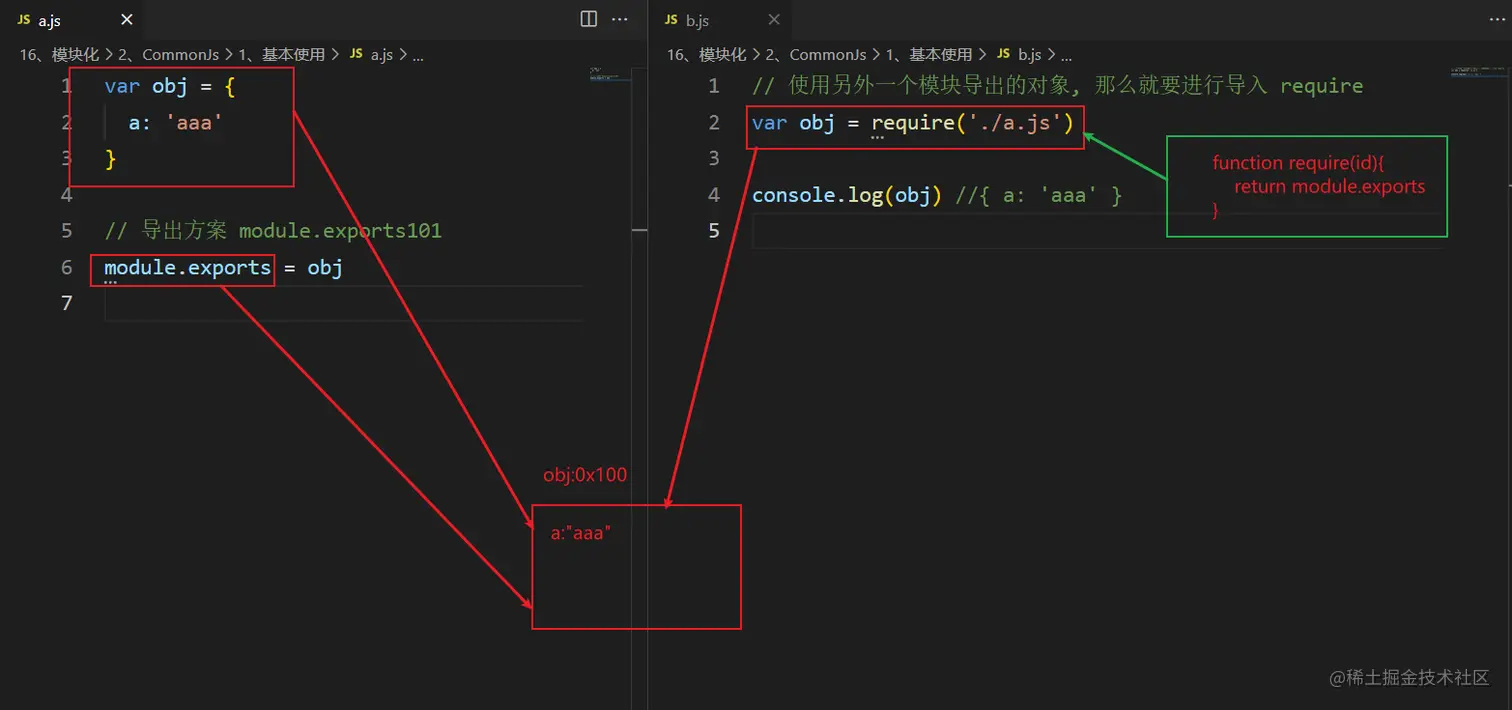The image size is (1512, 710).
Task: Click JS icon in a.js breadcrumb path
Action: tap(355, 55)
